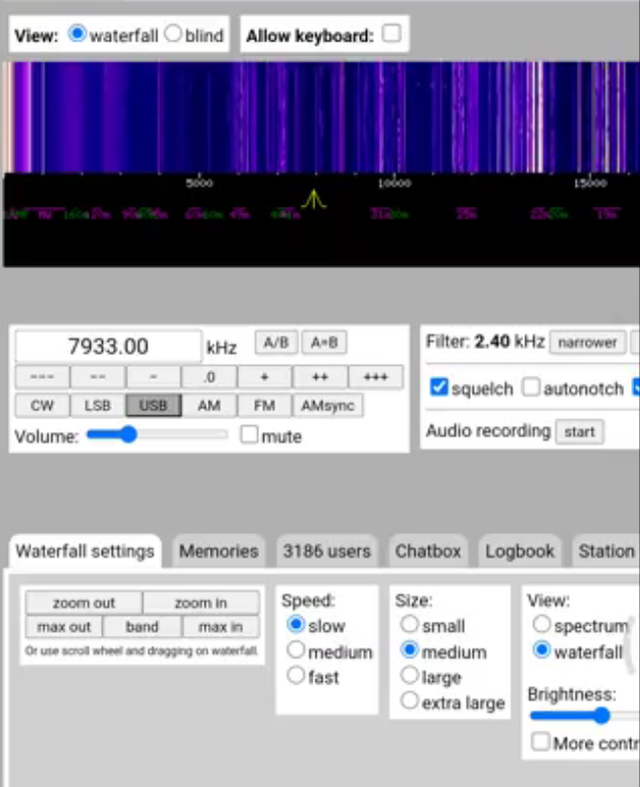Click the 15000 frequency scale label
The image size is (640, 787).
590,183
